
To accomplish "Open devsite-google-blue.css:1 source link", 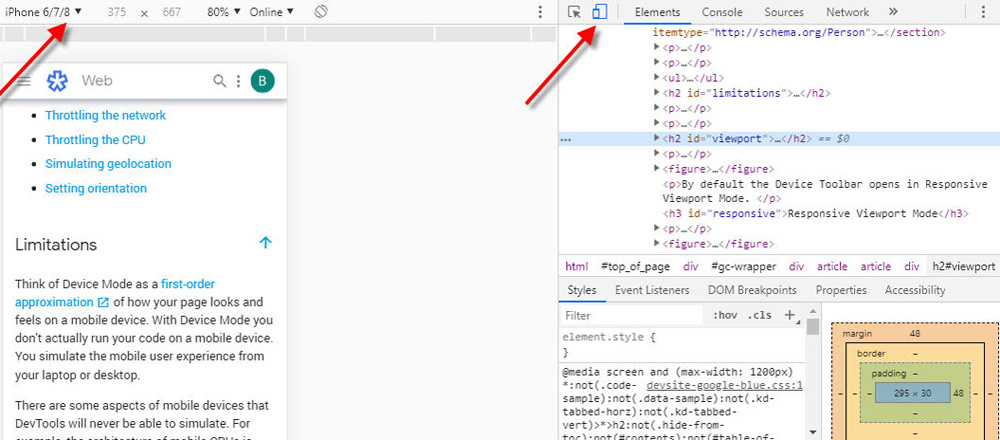I will coord(724,386).
